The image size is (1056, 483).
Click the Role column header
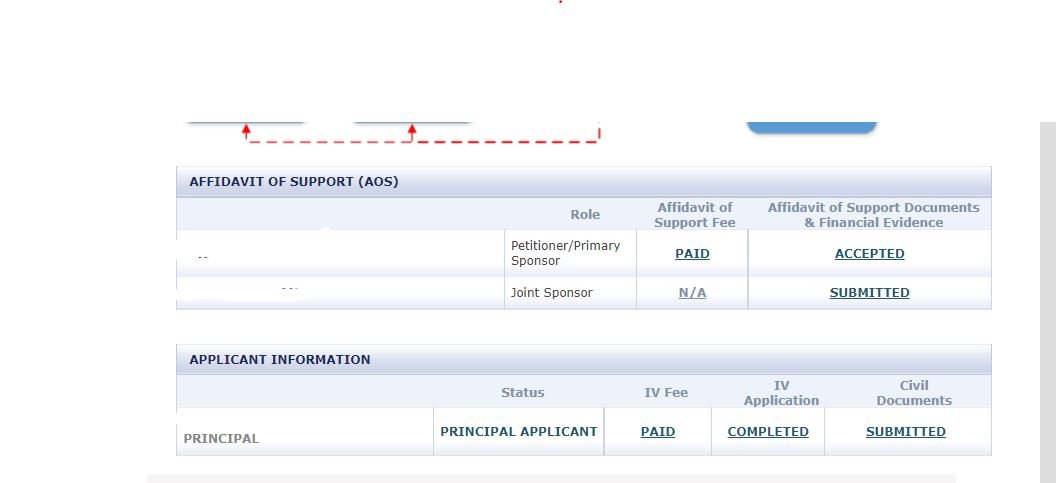(585, 215)
